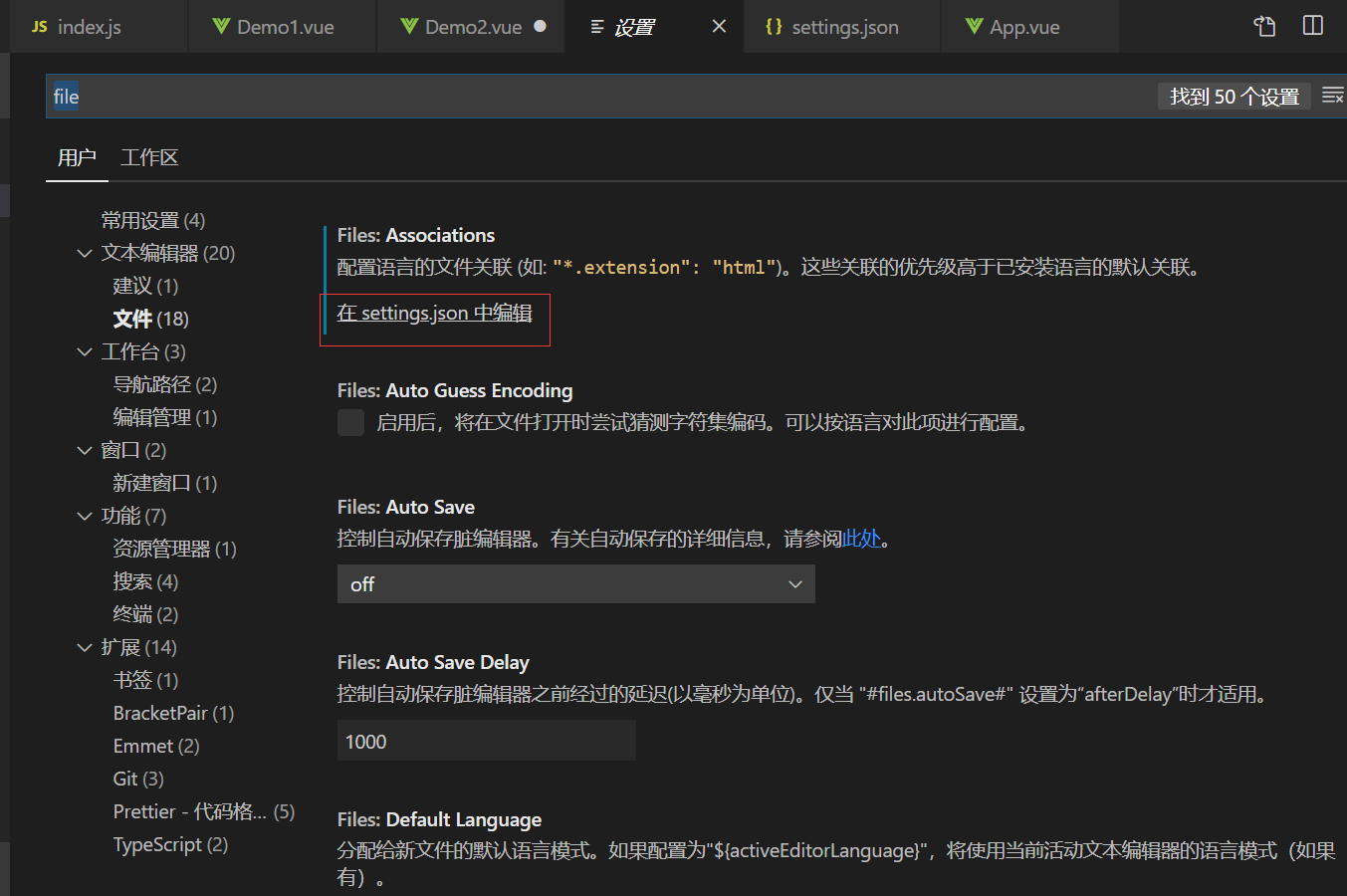Collapse the 文本编辑器 settings section
1347x896 pixels.
click(x=85, y=253)
